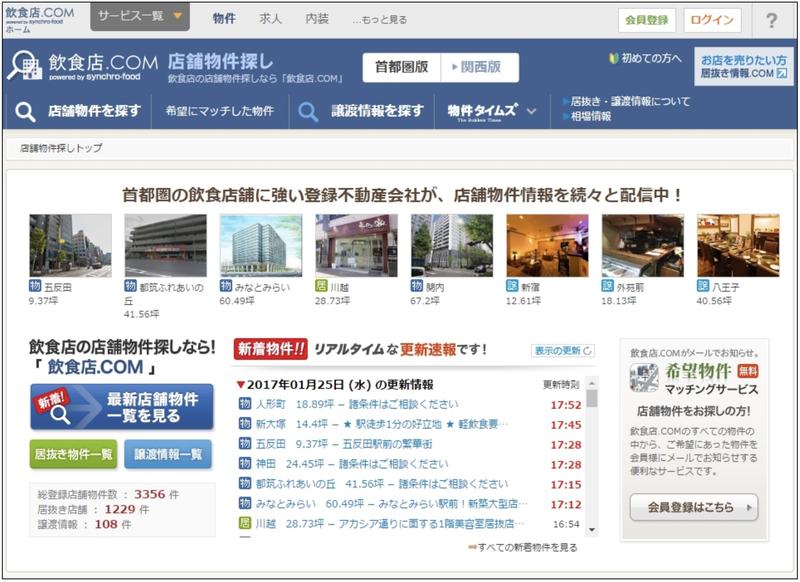Screen dimensions: 800x582
Task: Click the 店舗物件探しトップ breadcrumb
Action: pos(61,148)
